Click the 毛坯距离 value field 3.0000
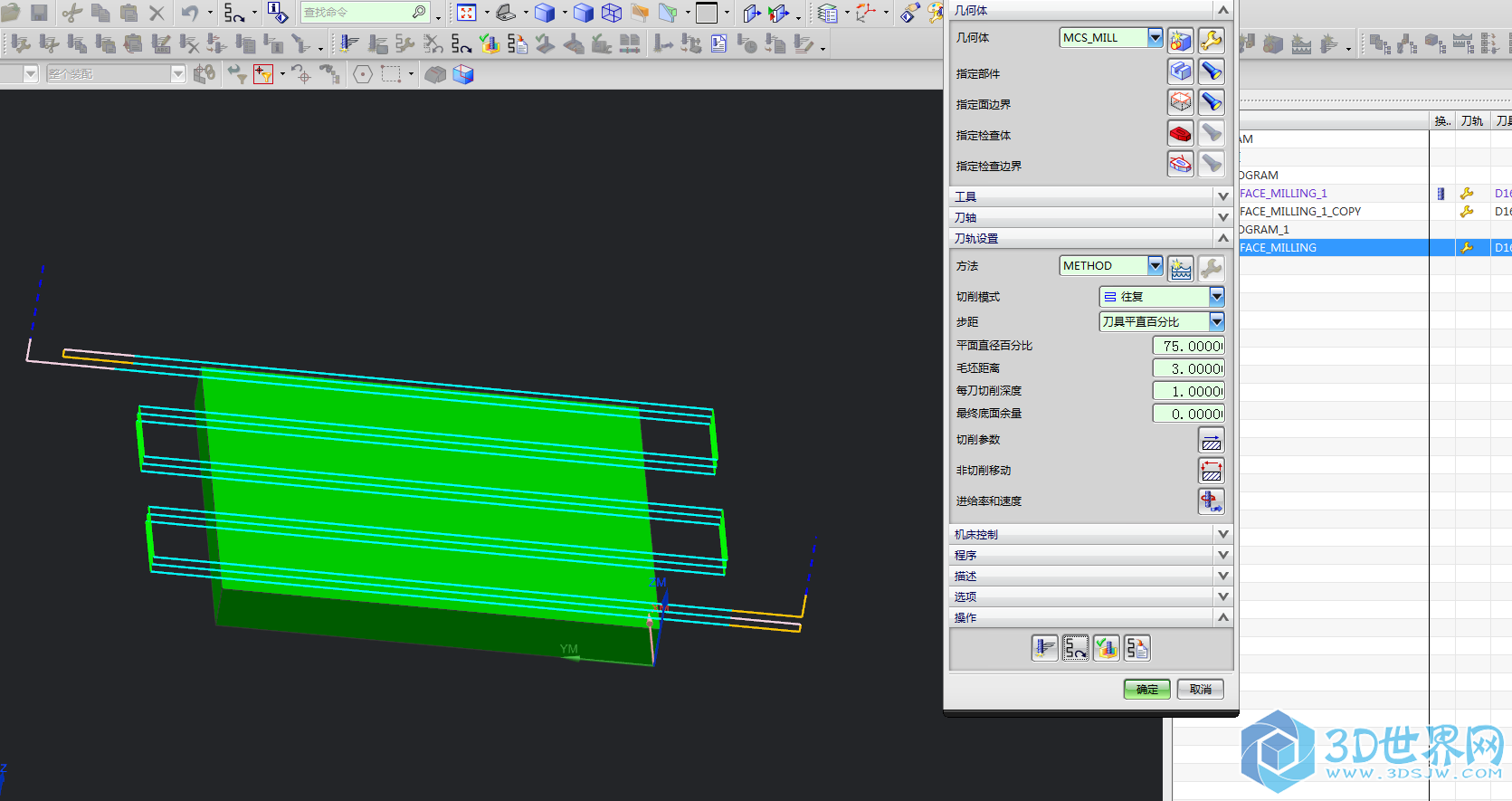This screenshot has height=801, width=1512. 1189,368
